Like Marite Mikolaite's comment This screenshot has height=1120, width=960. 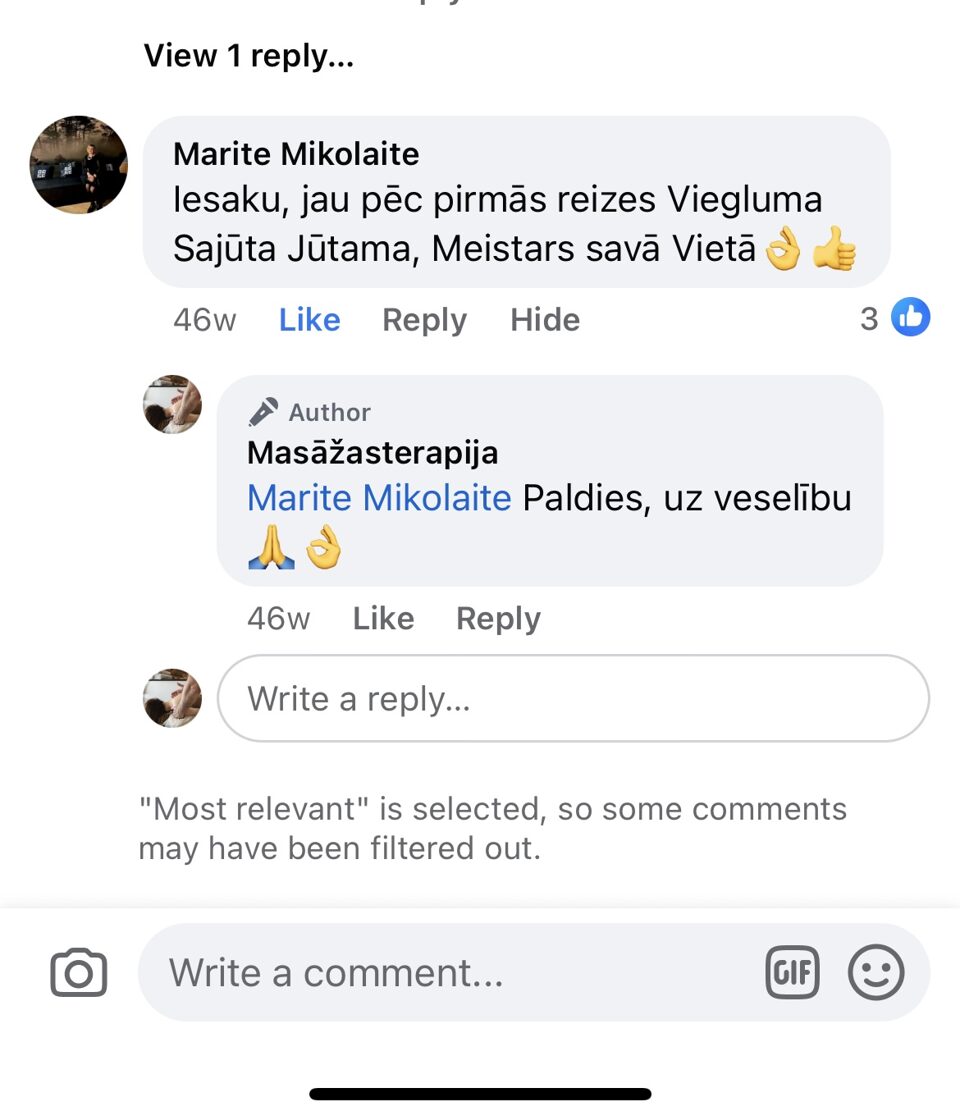(309, 320)
